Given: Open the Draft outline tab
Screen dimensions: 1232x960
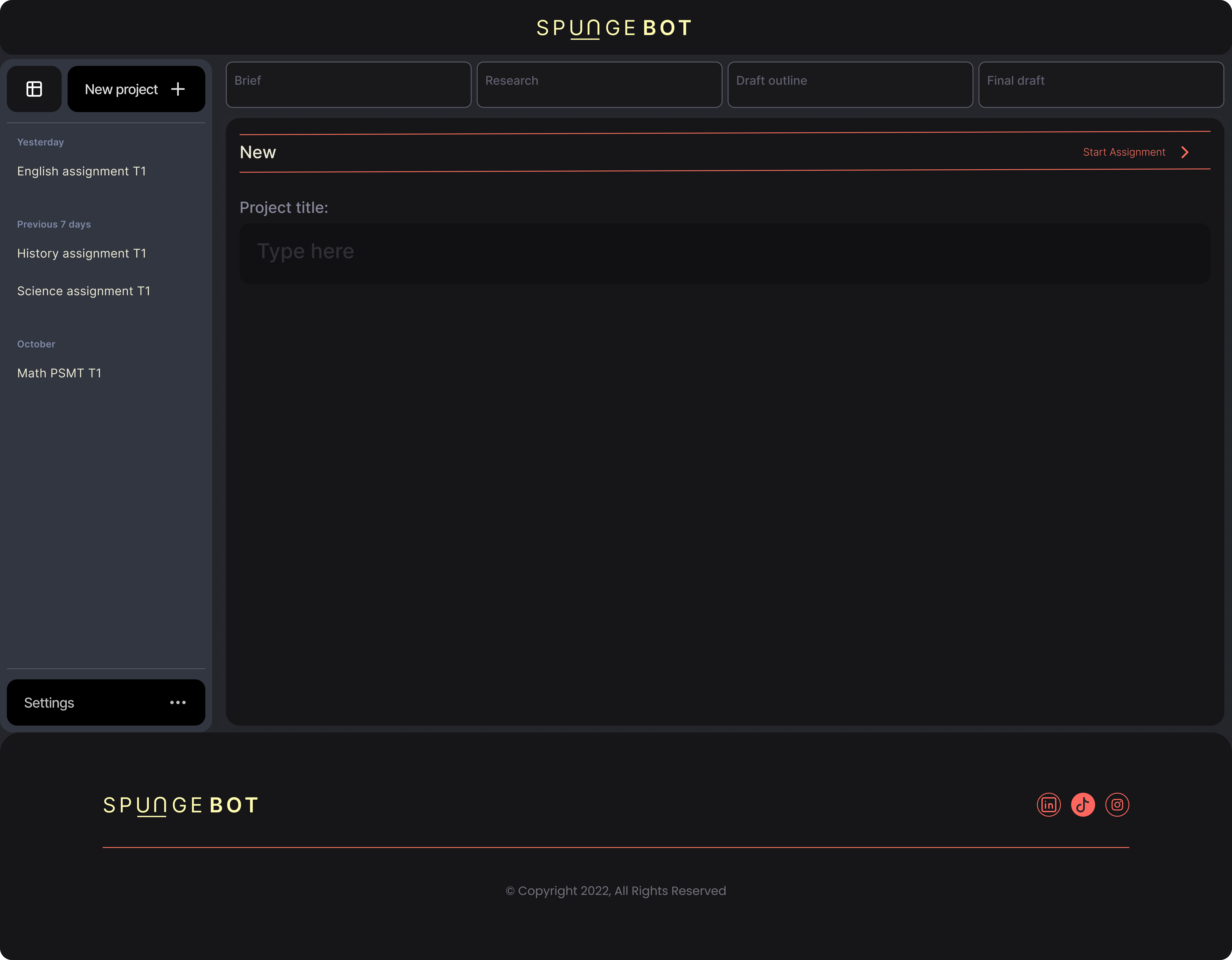Looking at the screenshot, I should 850,85.
